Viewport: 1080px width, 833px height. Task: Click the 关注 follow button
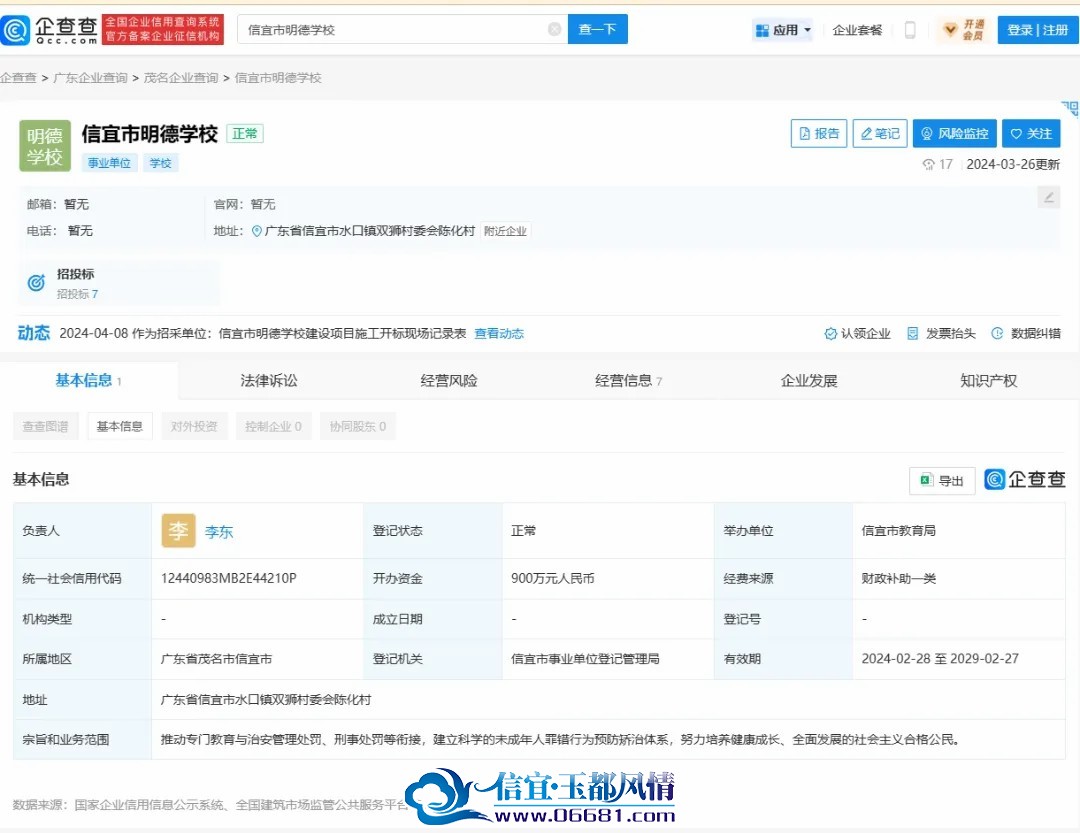tap(1031, 134)
